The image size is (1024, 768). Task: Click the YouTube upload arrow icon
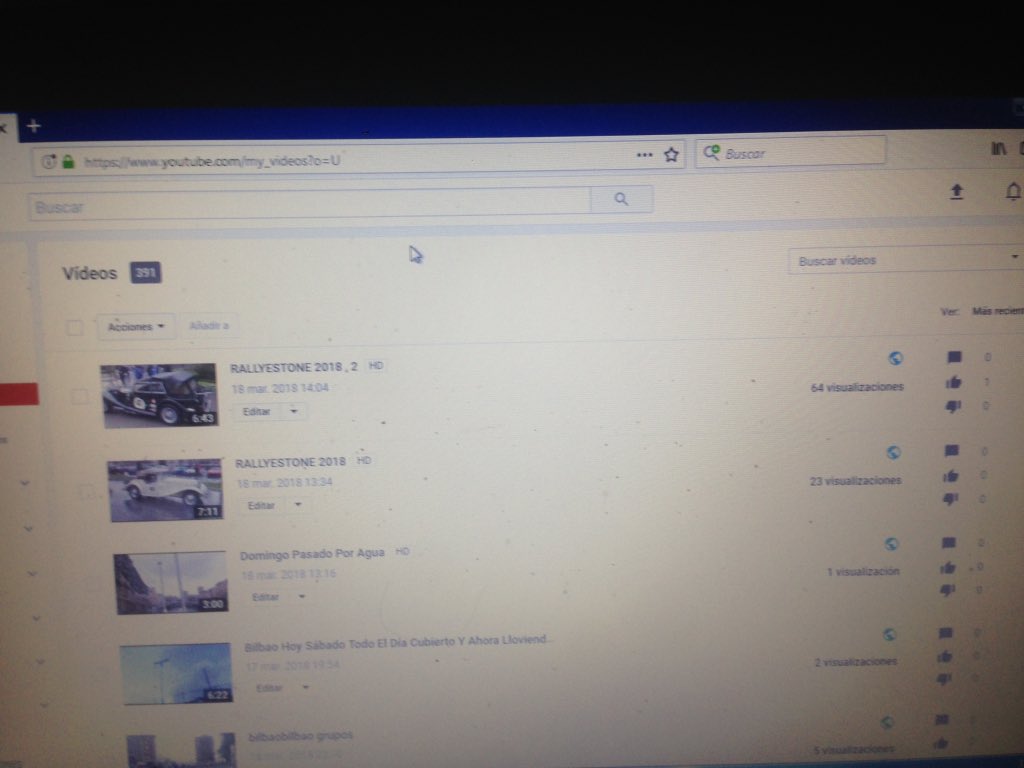click(x=957, y=191)
